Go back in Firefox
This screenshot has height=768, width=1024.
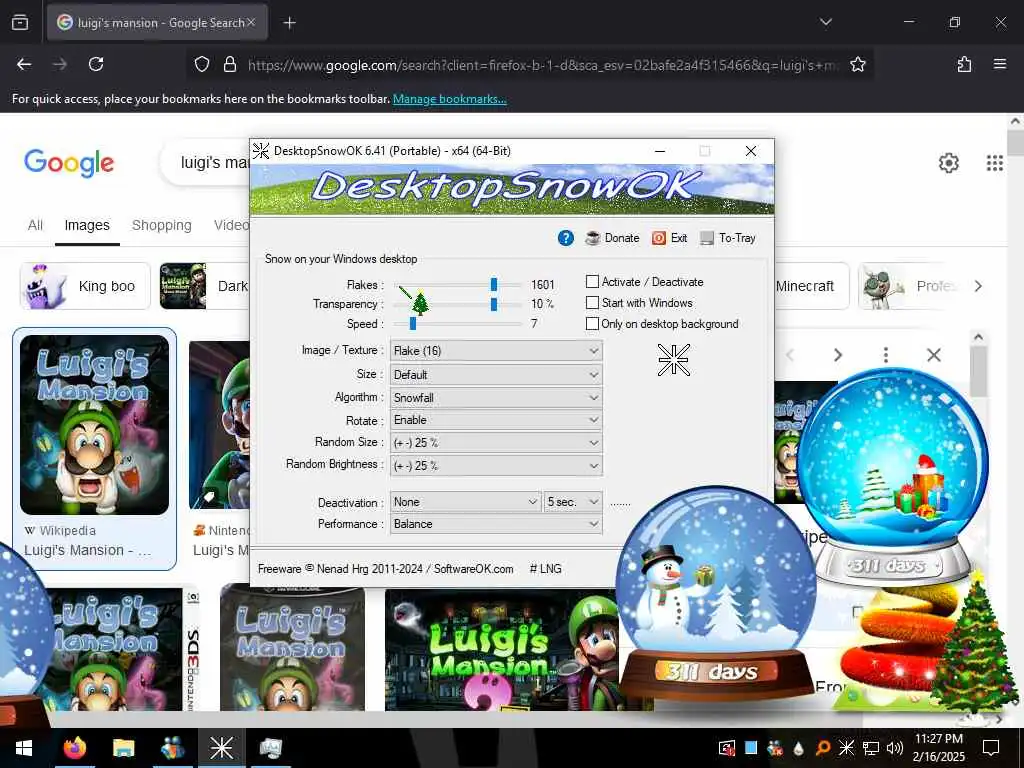[24, 64]
